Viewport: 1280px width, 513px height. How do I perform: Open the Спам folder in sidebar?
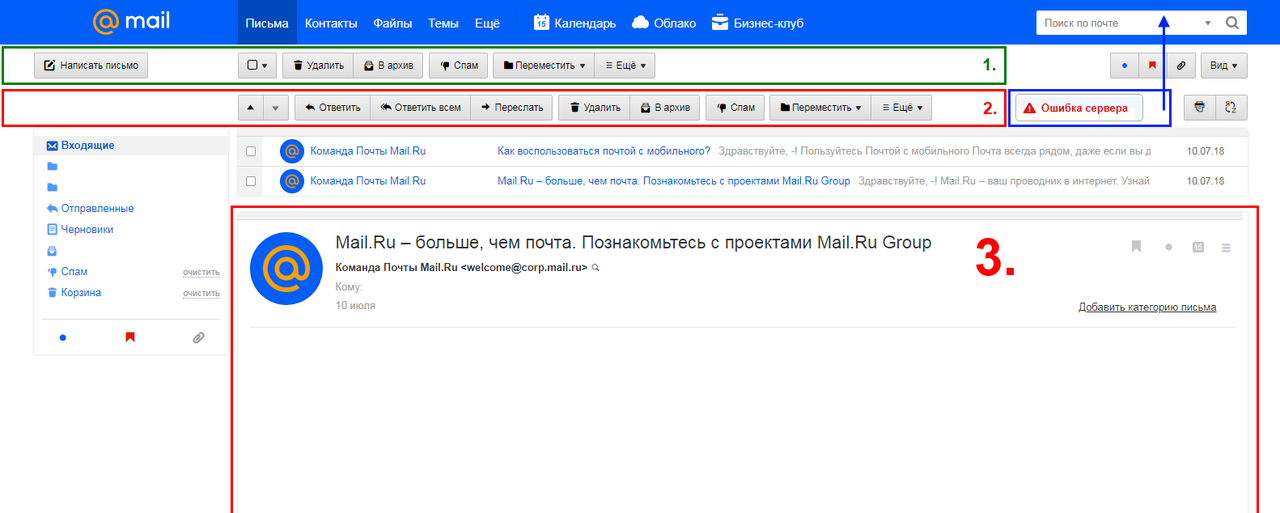point(74,272)
